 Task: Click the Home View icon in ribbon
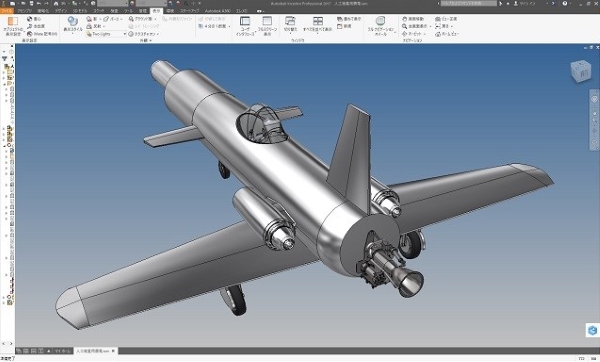point(446,34)
